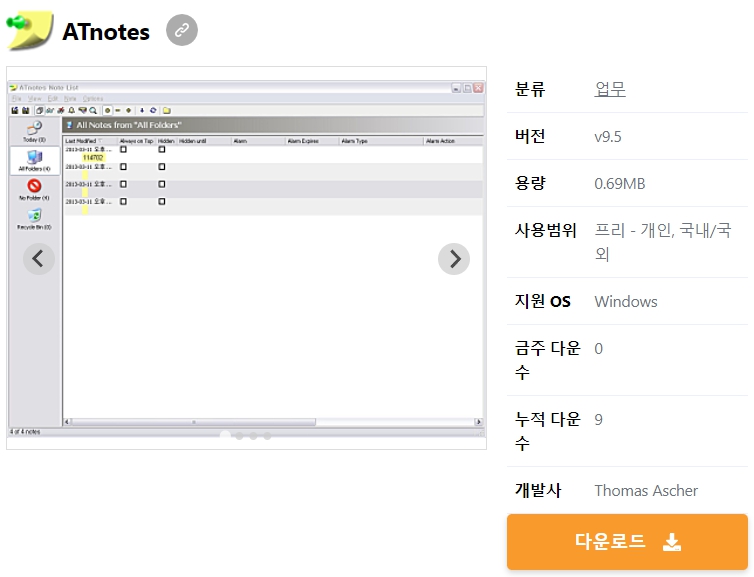Click the 누적 다운수 label

point(548,431)
